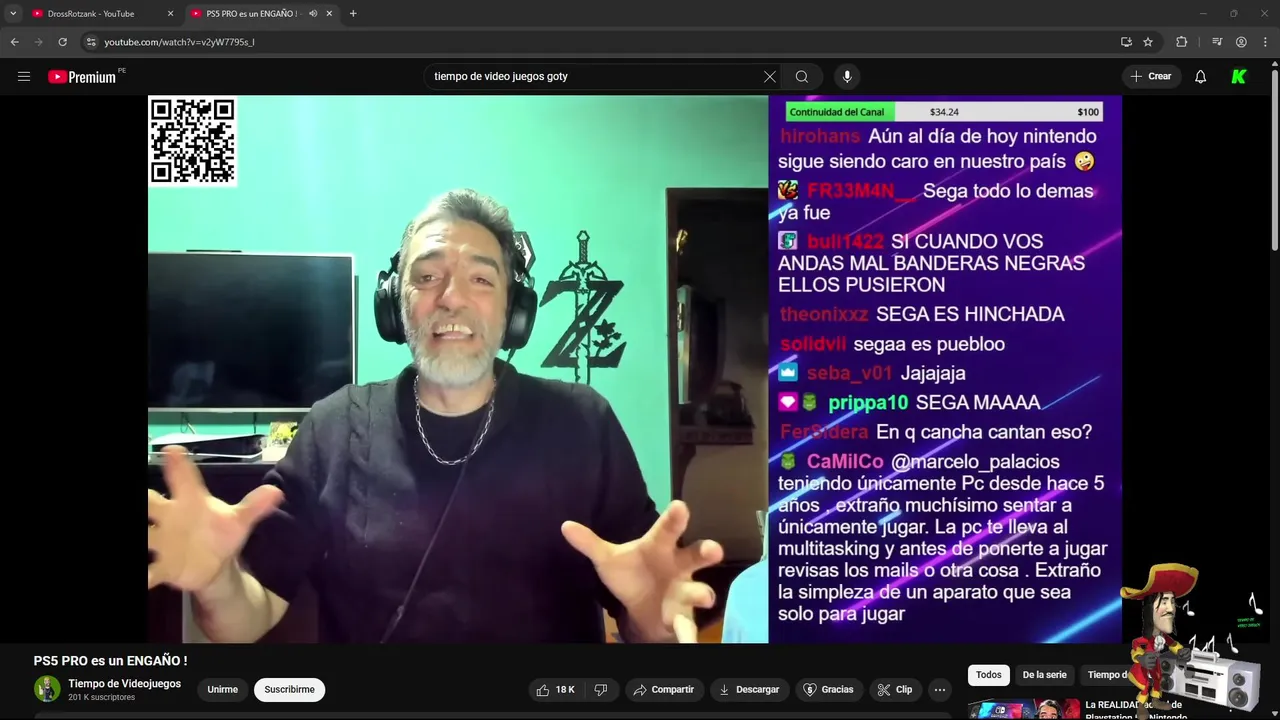Dislike the video with thumbs down
Screen dimensions: 1280x720
click(601, 689)
